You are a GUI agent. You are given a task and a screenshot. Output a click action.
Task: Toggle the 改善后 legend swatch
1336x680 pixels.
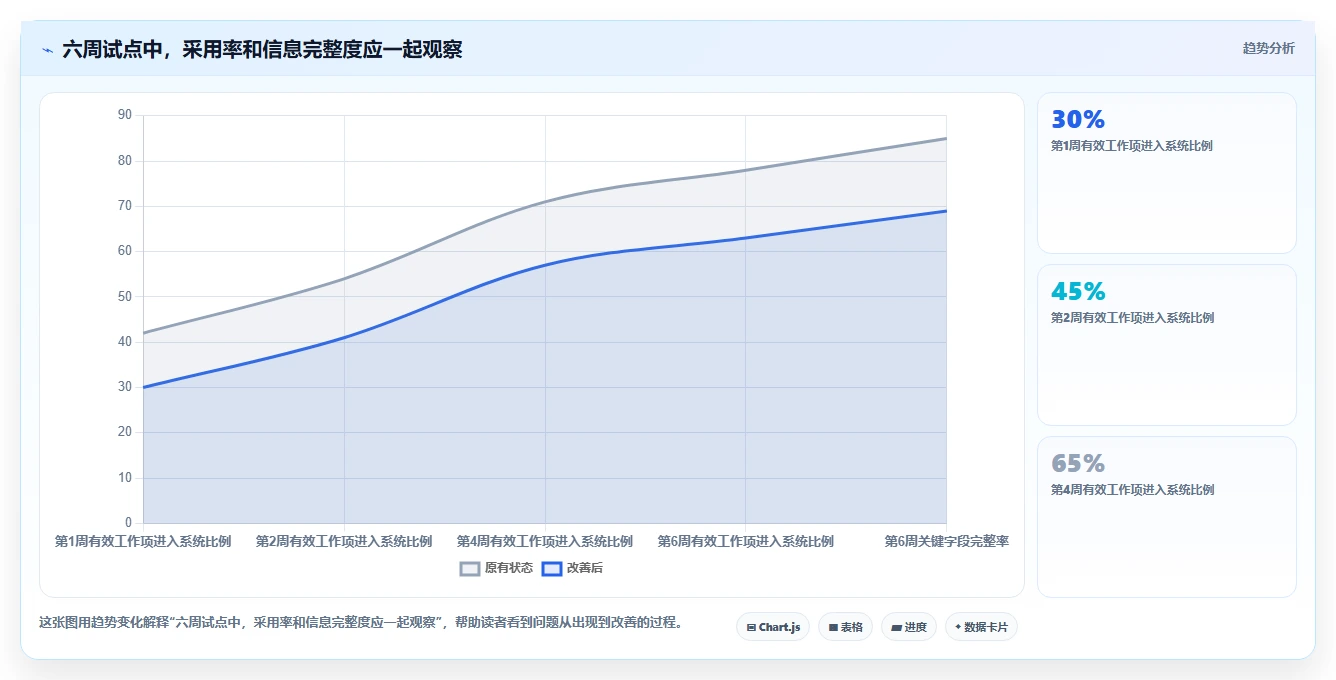point(552,569)
